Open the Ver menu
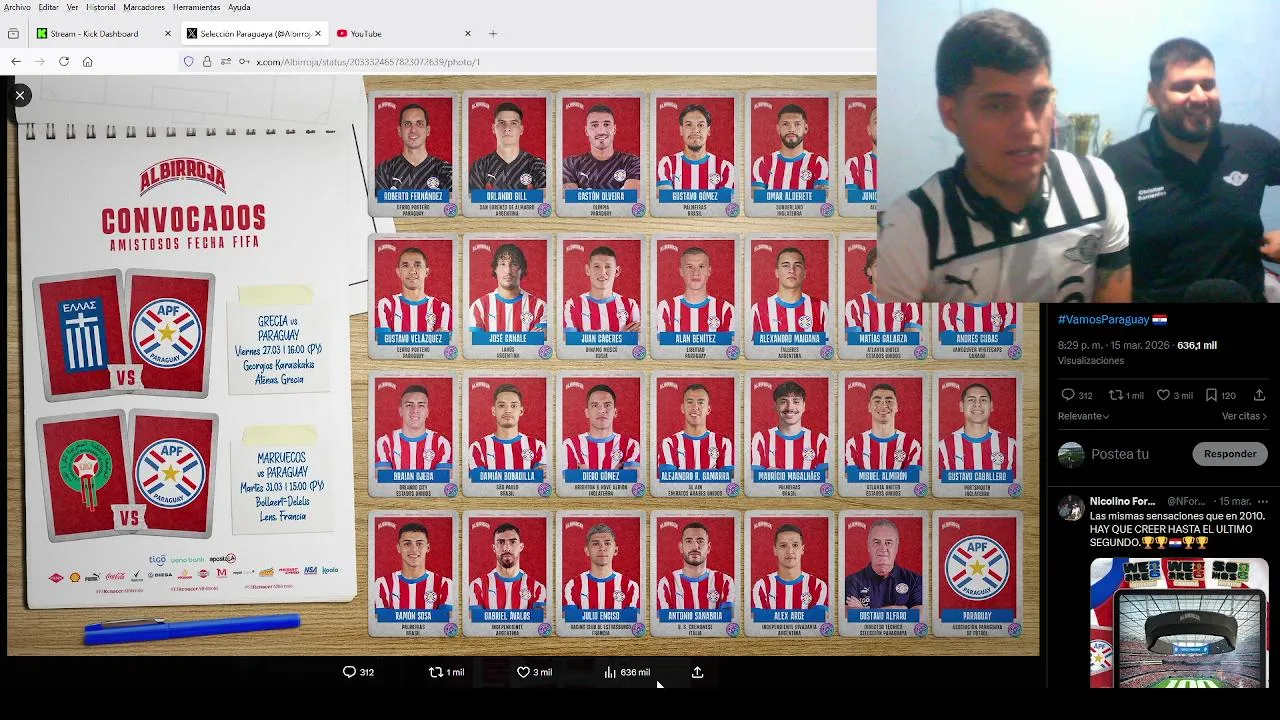The width and height of the screenshot is (1280, 720). (72, 7)
